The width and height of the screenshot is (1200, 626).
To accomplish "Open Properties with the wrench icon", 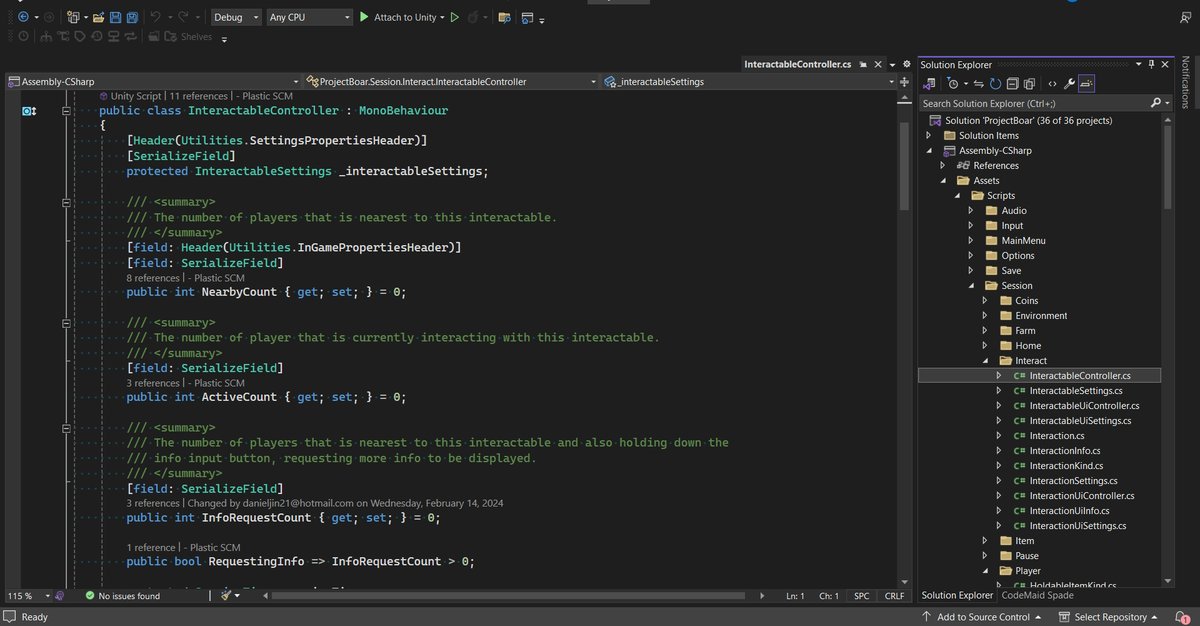I will point(1069,84).
